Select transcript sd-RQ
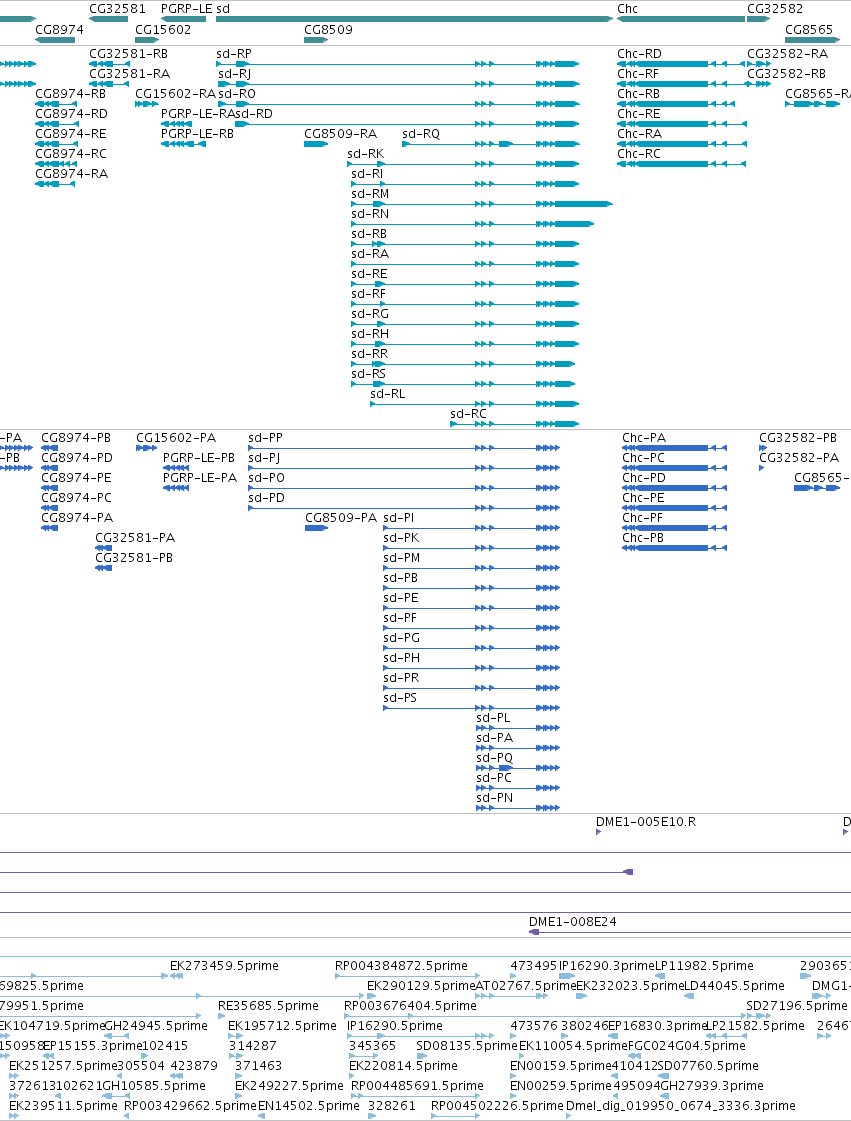851x1121 pixels. point(491,144)
